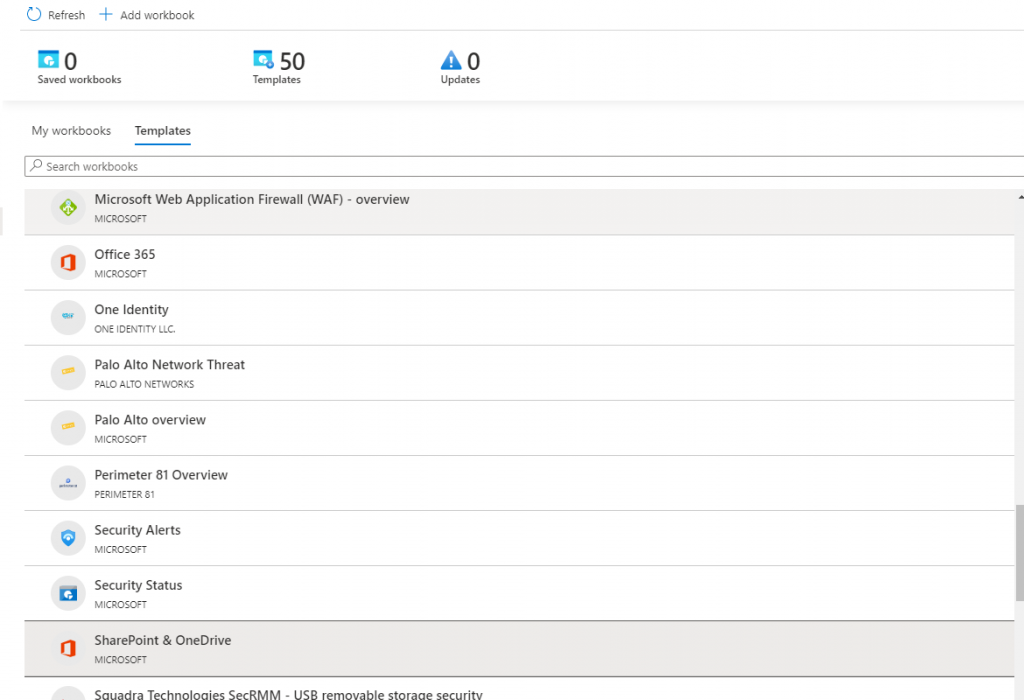Click the scrollbar up arrow
Image resolution: width=1024 pixels, height=700 pixels.
[1020, 197]
